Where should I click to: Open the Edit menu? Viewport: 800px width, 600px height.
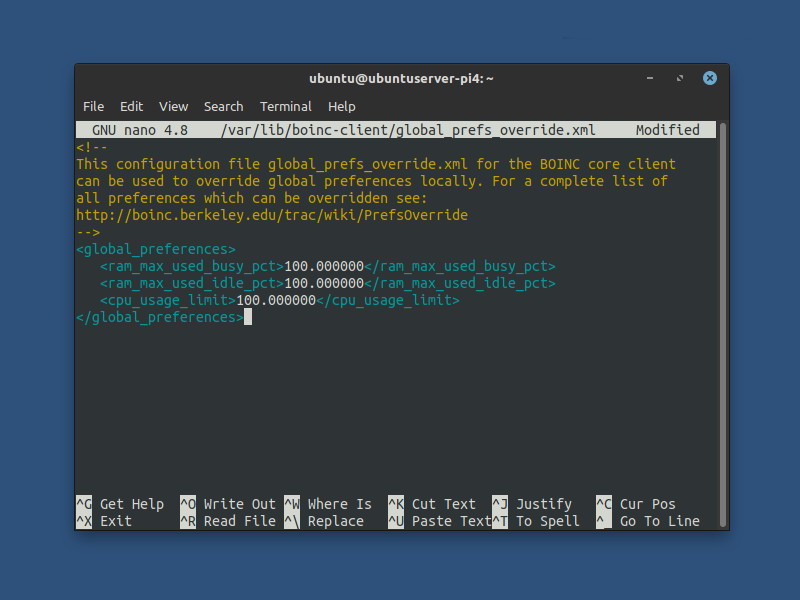pyautogui.click(x=131, y=107)
